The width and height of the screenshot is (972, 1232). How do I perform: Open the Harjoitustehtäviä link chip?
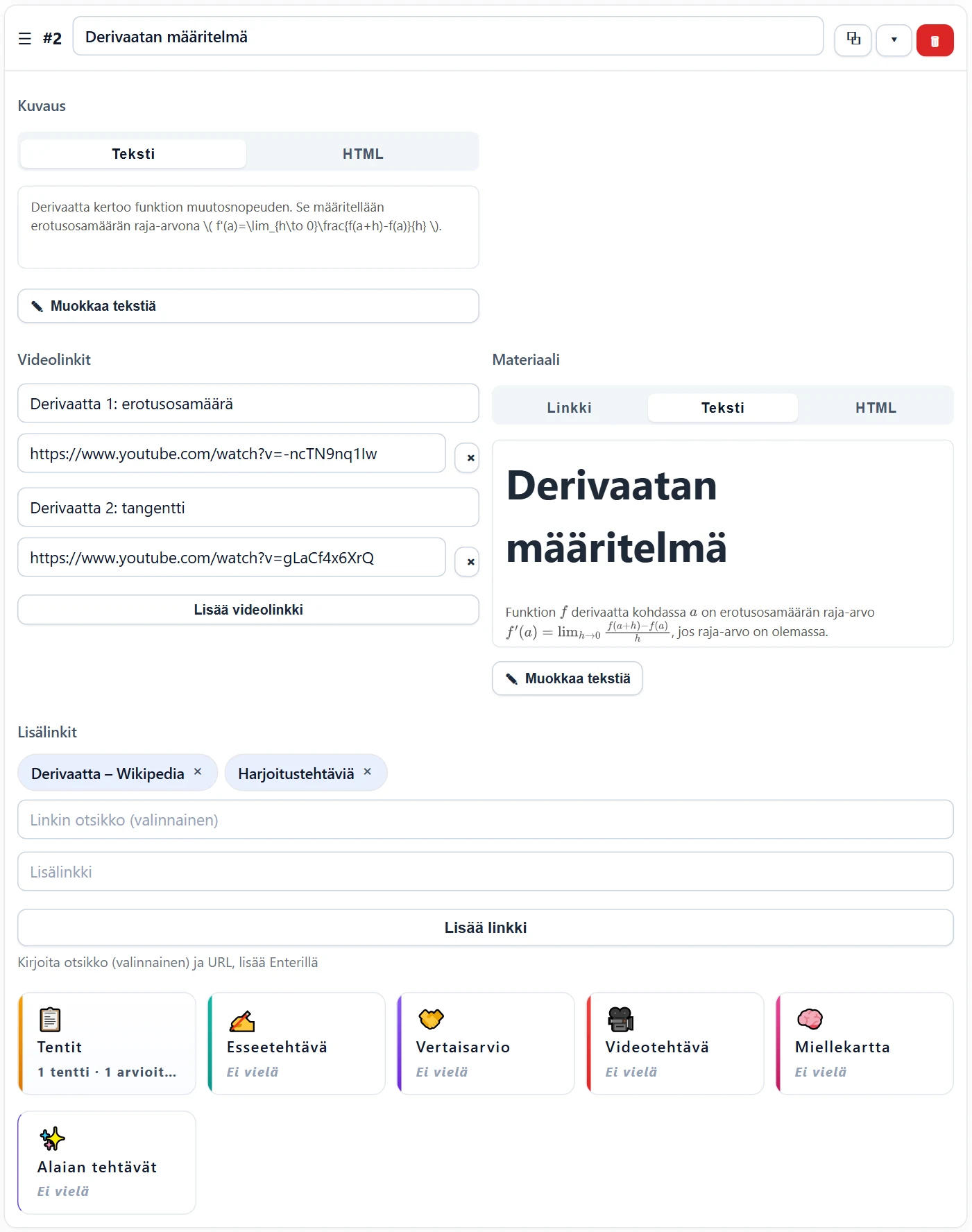pyautogui.click(x=296, y=773)
